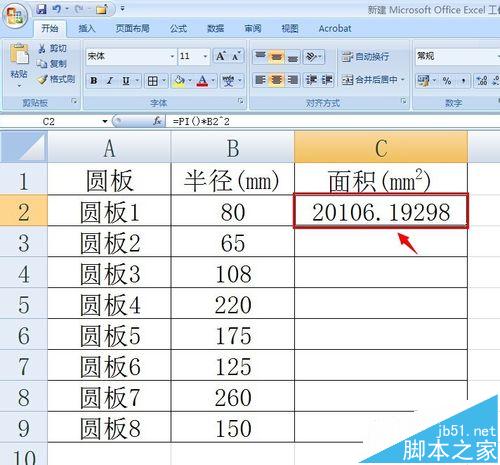Viewport: 500px width, 465px height.
Task: Switch to the 插入 tab
Action: tap(87, 29)
